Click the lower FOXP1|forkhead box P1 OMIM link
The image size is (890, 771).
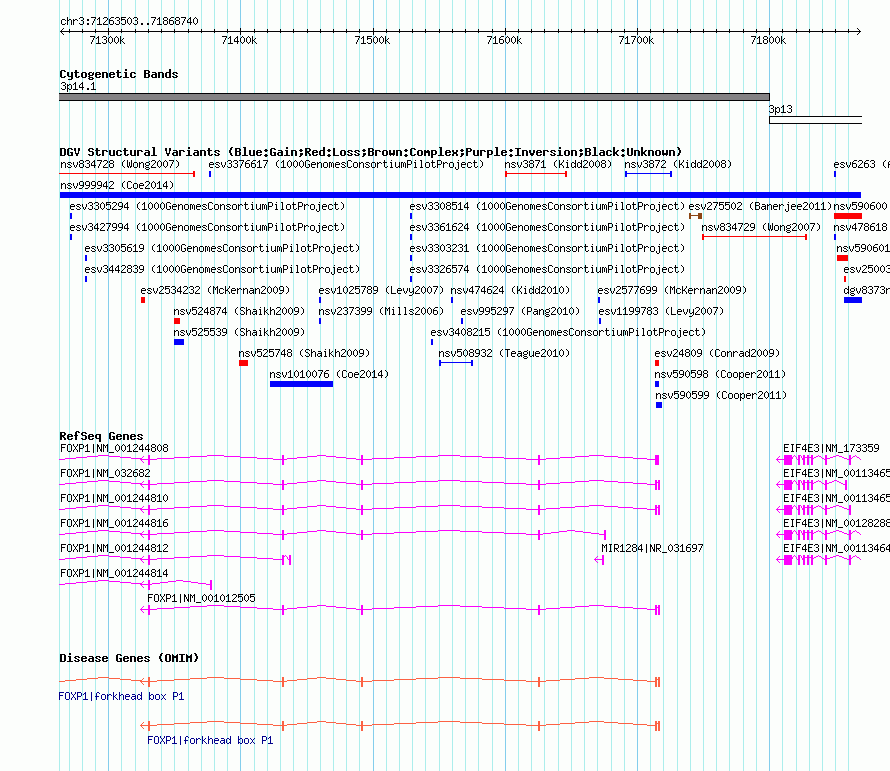pos(210,740)
